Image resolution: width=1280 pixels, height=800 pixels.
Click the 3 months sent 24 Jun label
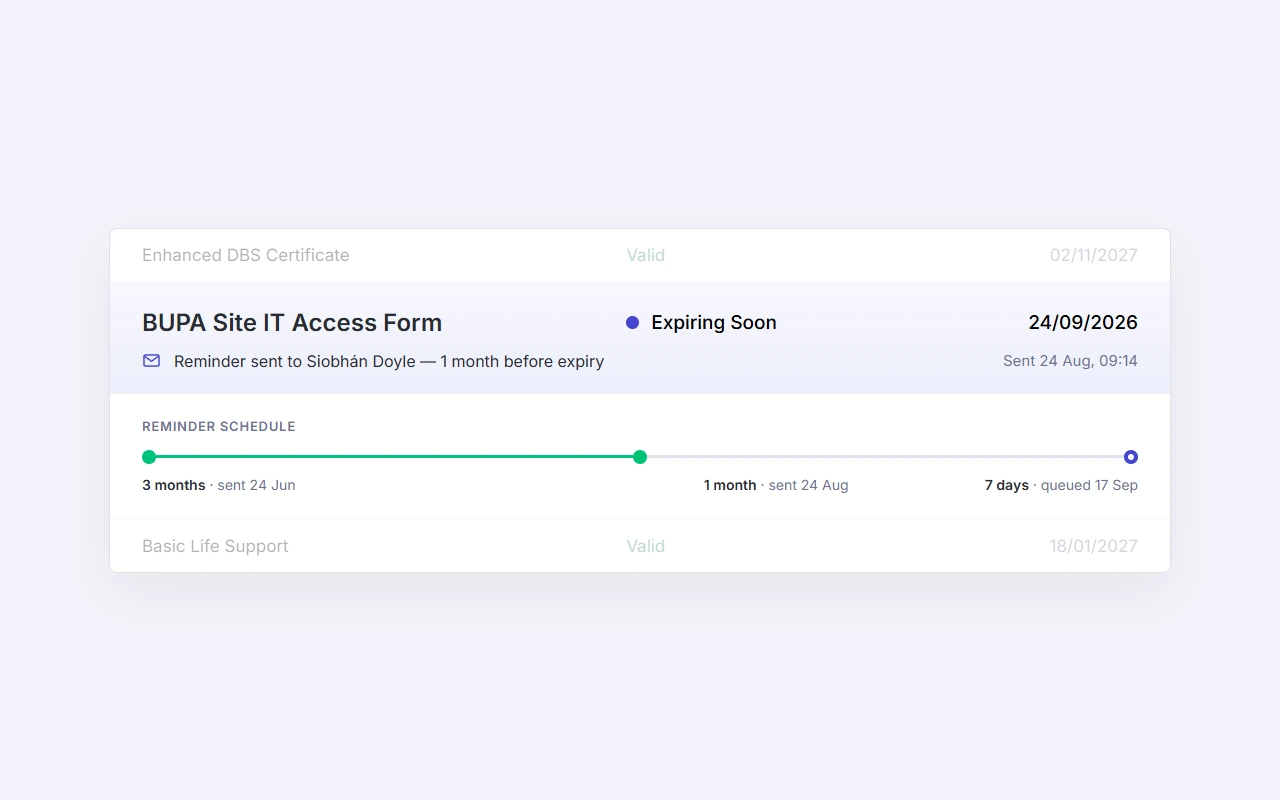(x=219, y=485)
